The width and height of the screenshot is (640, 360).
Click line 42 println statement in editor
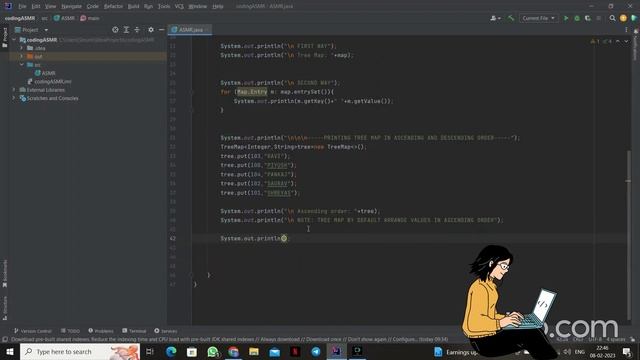(x=255, y=238)
